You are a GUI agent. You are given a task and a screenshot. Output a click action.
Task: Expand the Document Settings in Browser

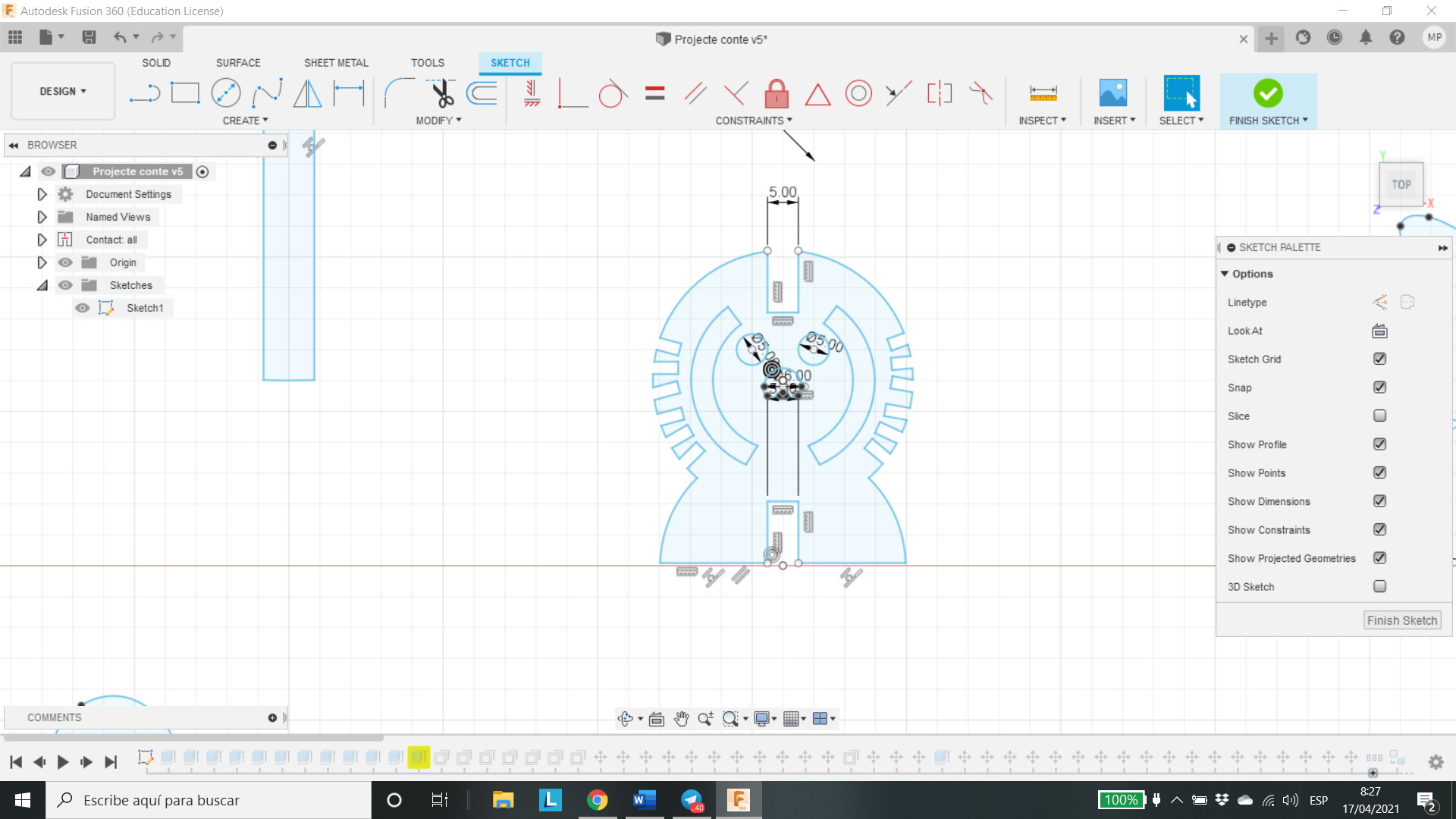(41, 193)
